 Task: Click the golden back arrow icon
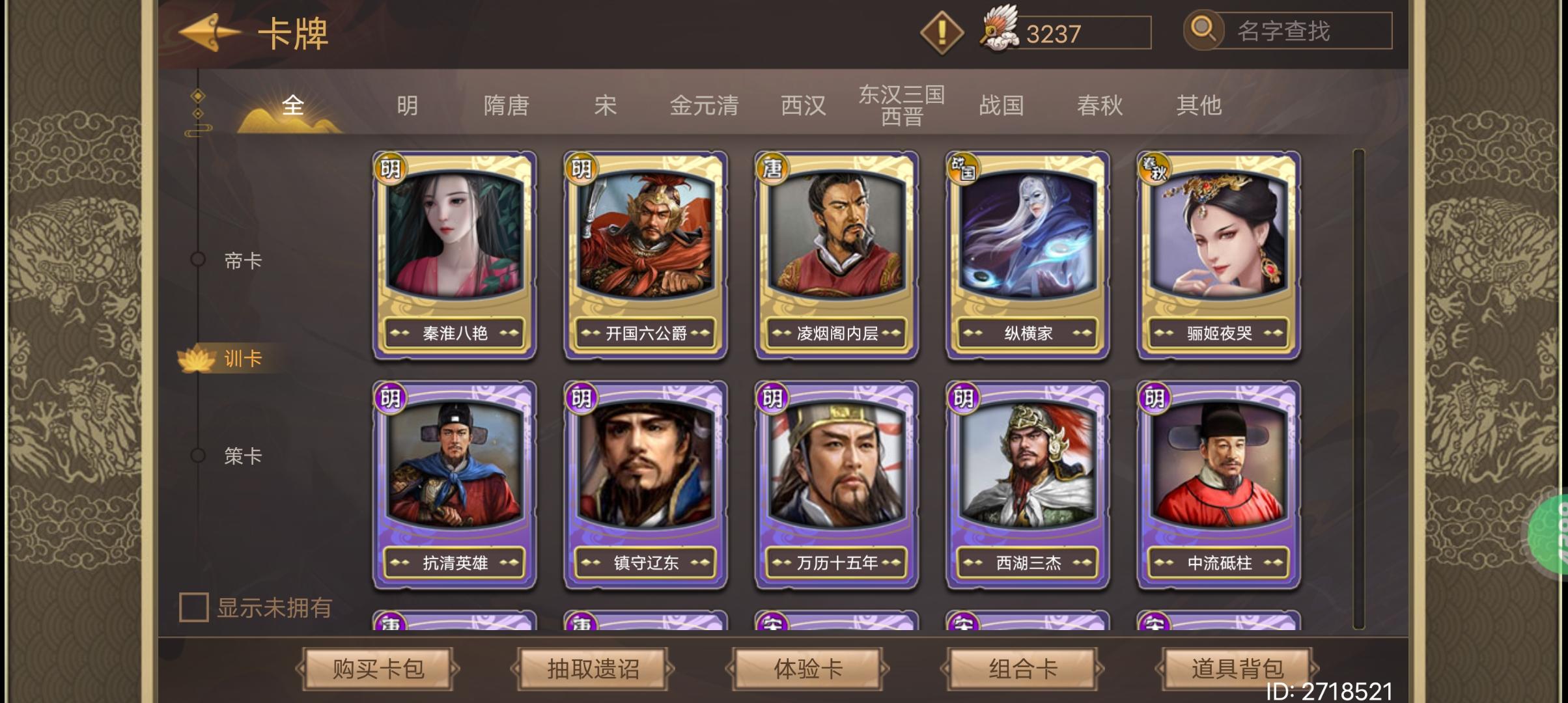(210, 32)
